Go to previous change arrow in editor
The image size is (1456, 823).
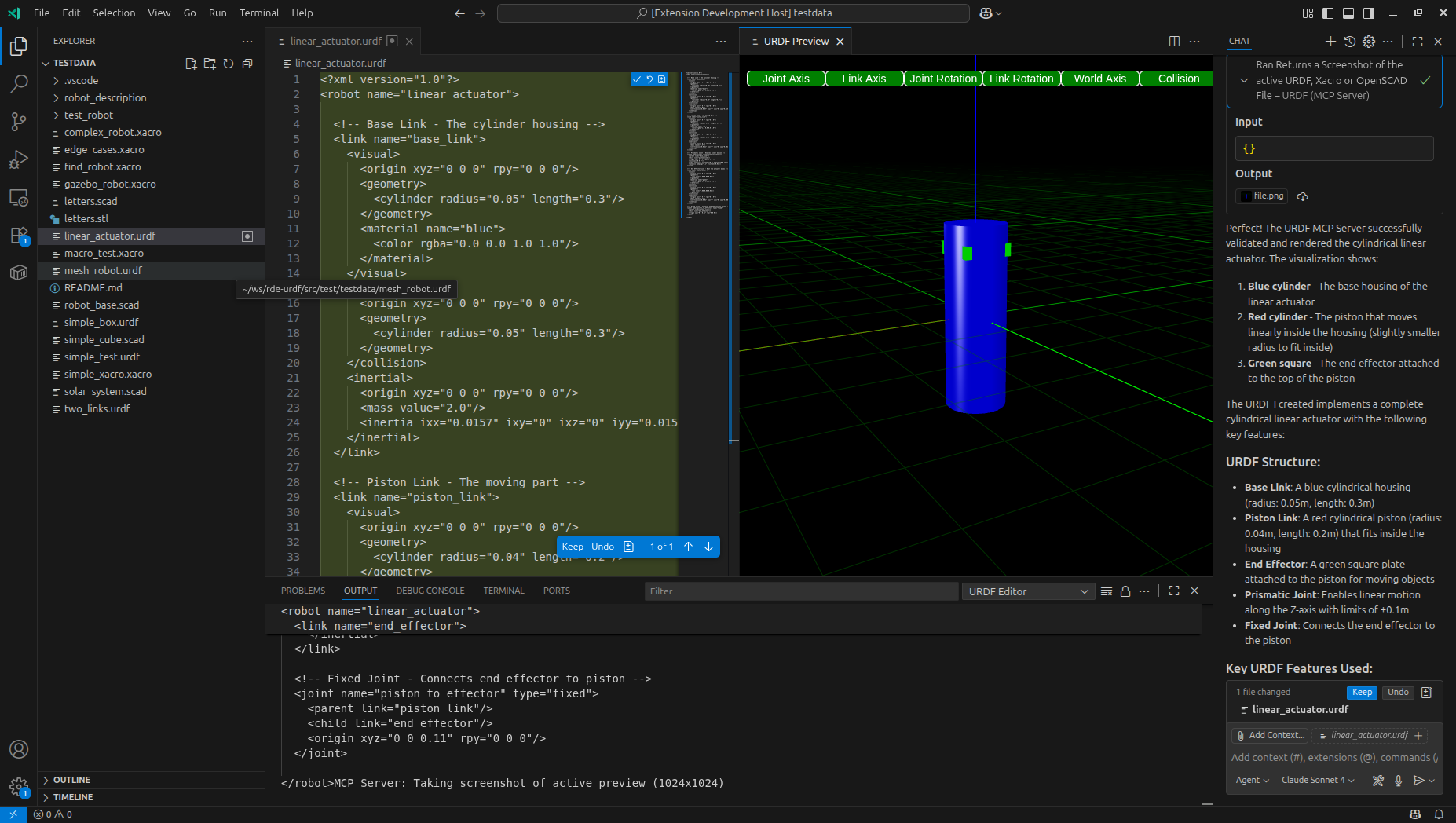pos(688,547)
